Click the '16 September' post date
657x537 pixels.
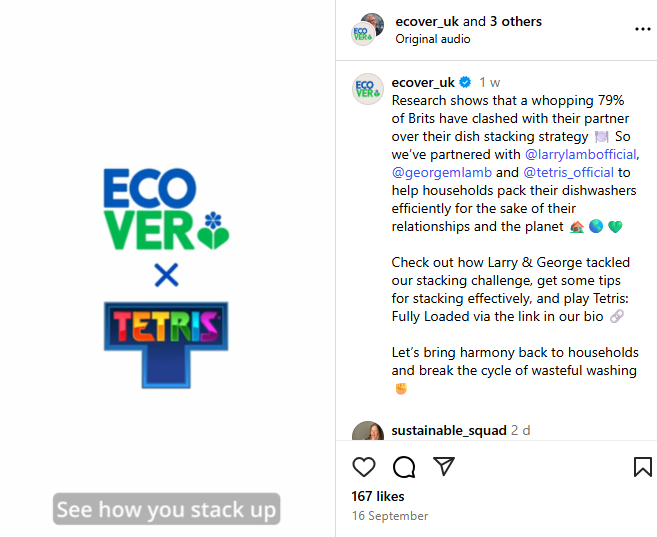[390, 516]
